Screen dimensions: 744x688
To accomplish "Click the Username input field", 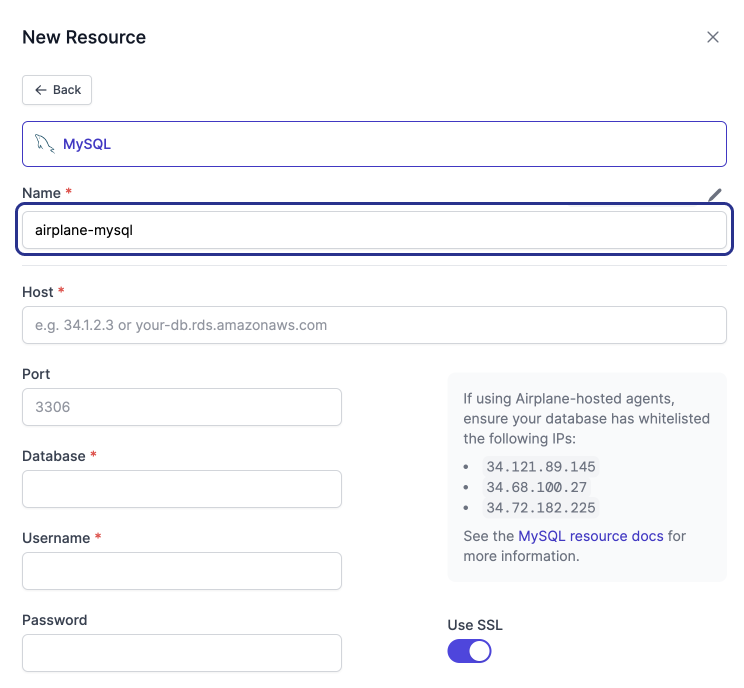I will click(182, 571).
